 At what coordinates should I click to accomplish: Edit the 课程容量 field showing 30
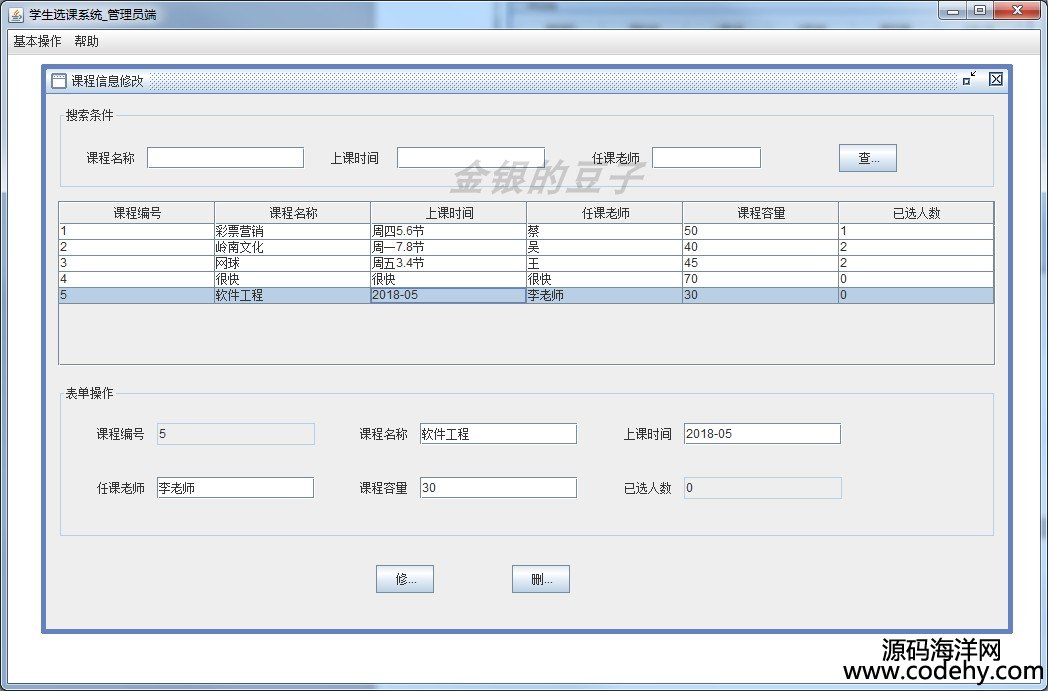[x=498, y=488]
